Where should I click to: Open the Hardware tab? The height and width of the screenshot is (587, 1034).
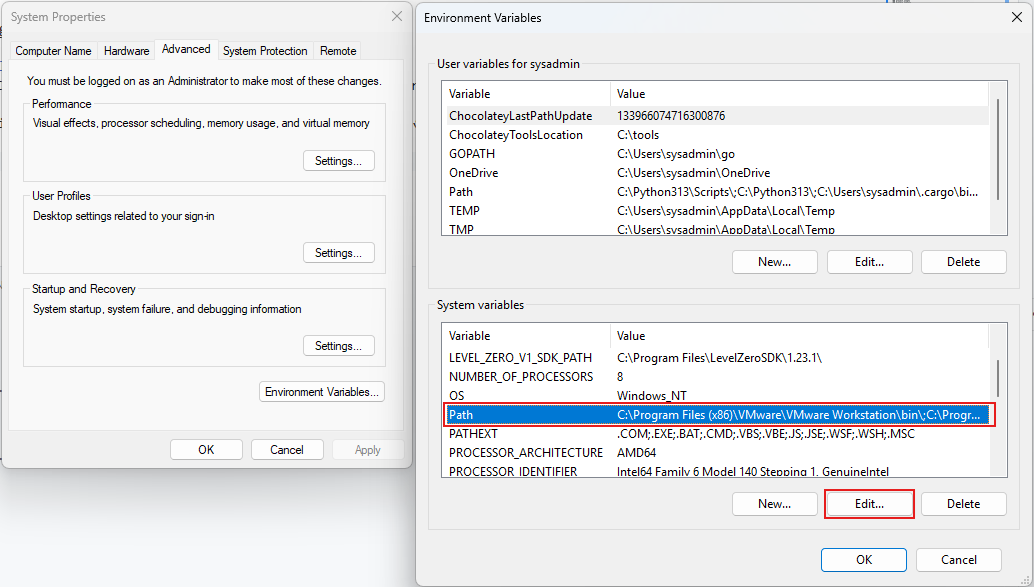(127, 51)
